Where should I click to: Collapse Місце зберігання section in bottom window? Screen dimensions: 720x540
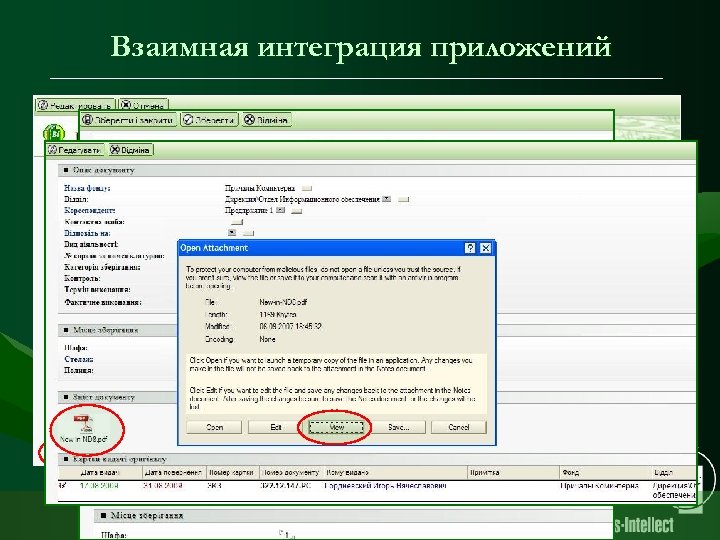point(103,515)
